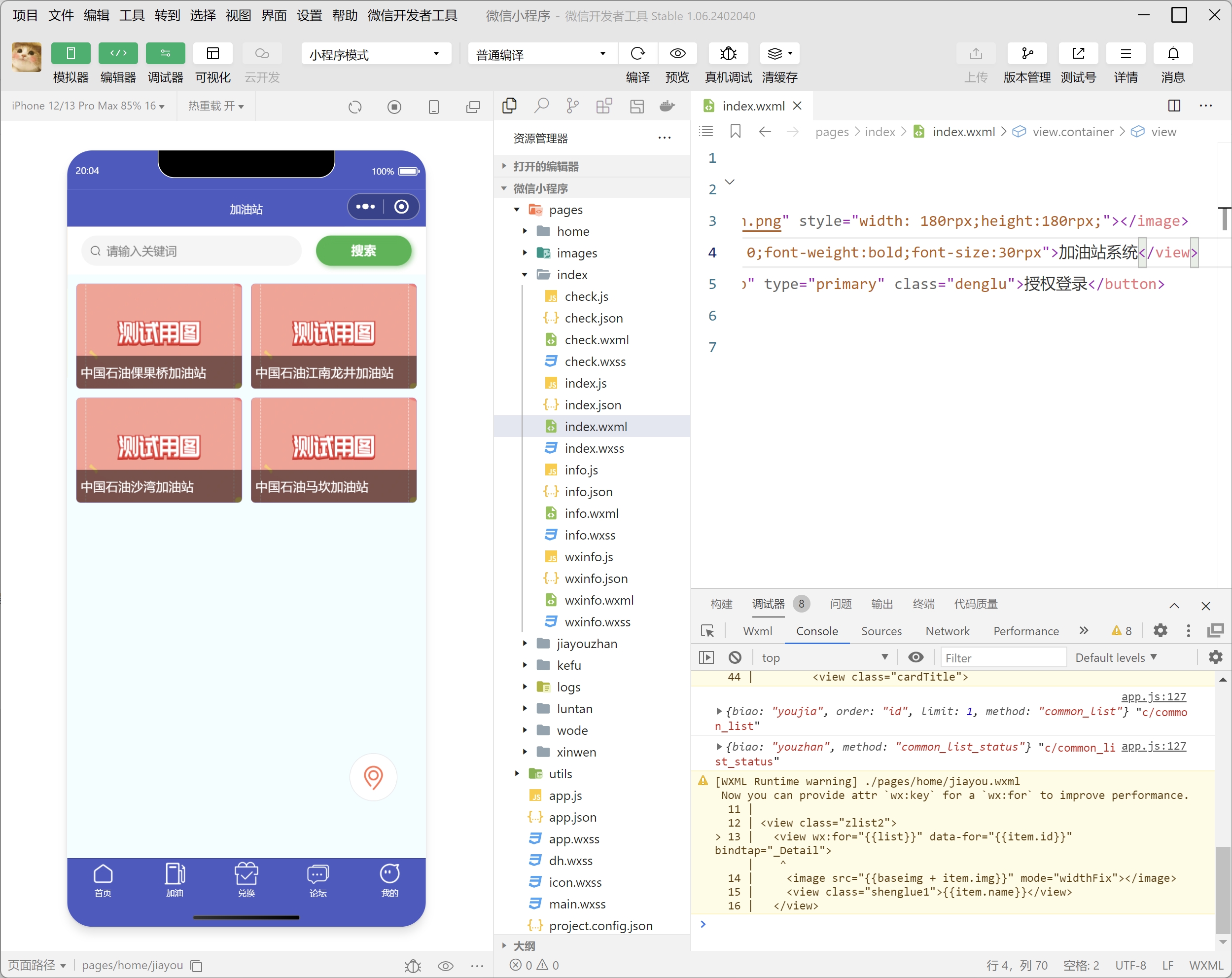Open the search icon in editor sidebar

[x=541, y=106]
